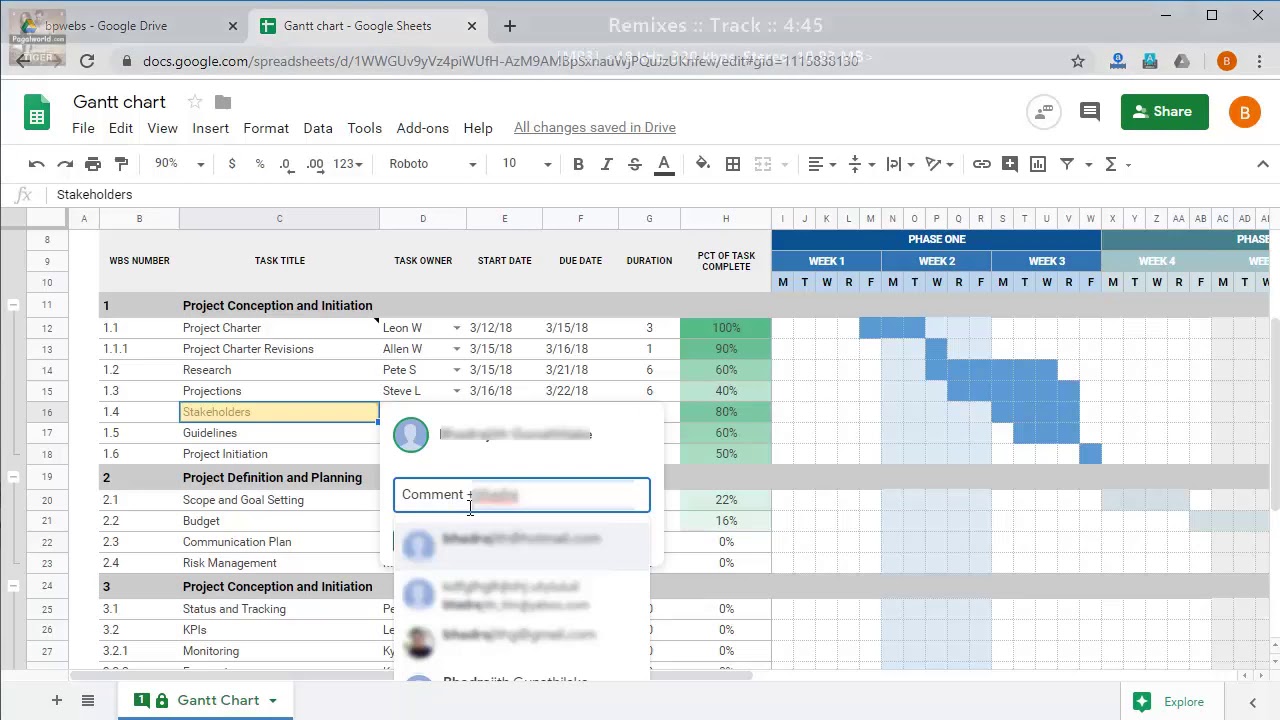
Task: Open the Edit menu
Action: click(x=121, y=128)
